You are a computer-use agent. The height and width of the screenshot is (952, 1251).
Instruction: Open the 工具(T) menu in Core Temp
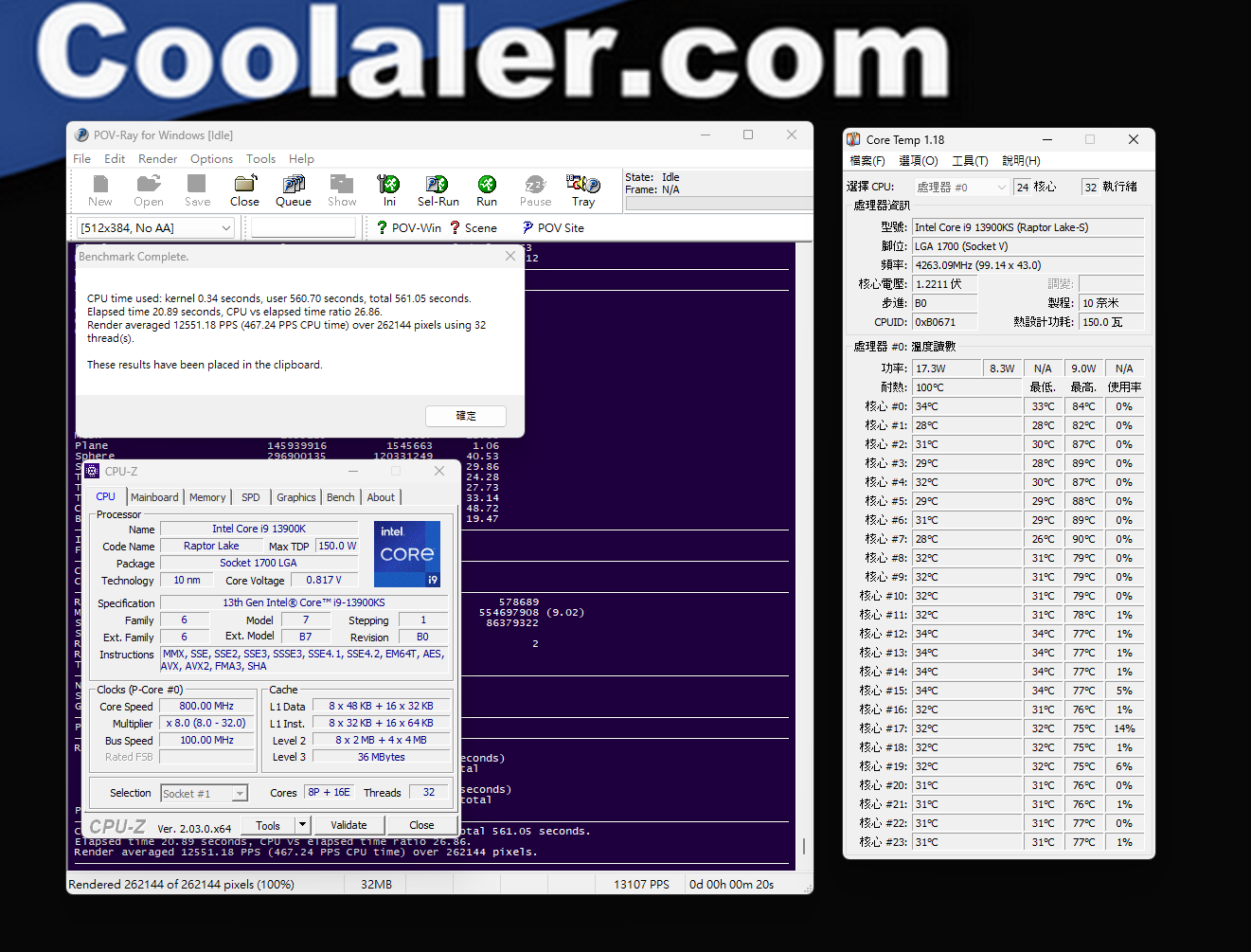[x=970, y=161]
